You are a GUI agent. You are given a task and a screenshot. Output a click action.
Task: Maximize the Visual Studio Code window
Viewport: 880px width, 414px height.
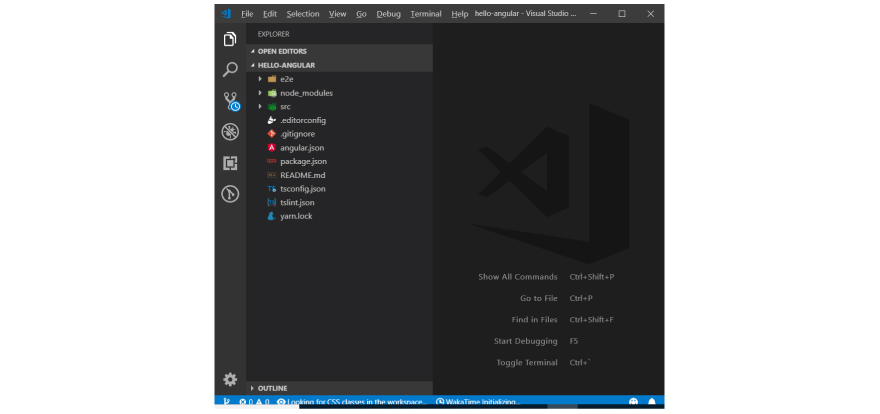tap(622, 14)
